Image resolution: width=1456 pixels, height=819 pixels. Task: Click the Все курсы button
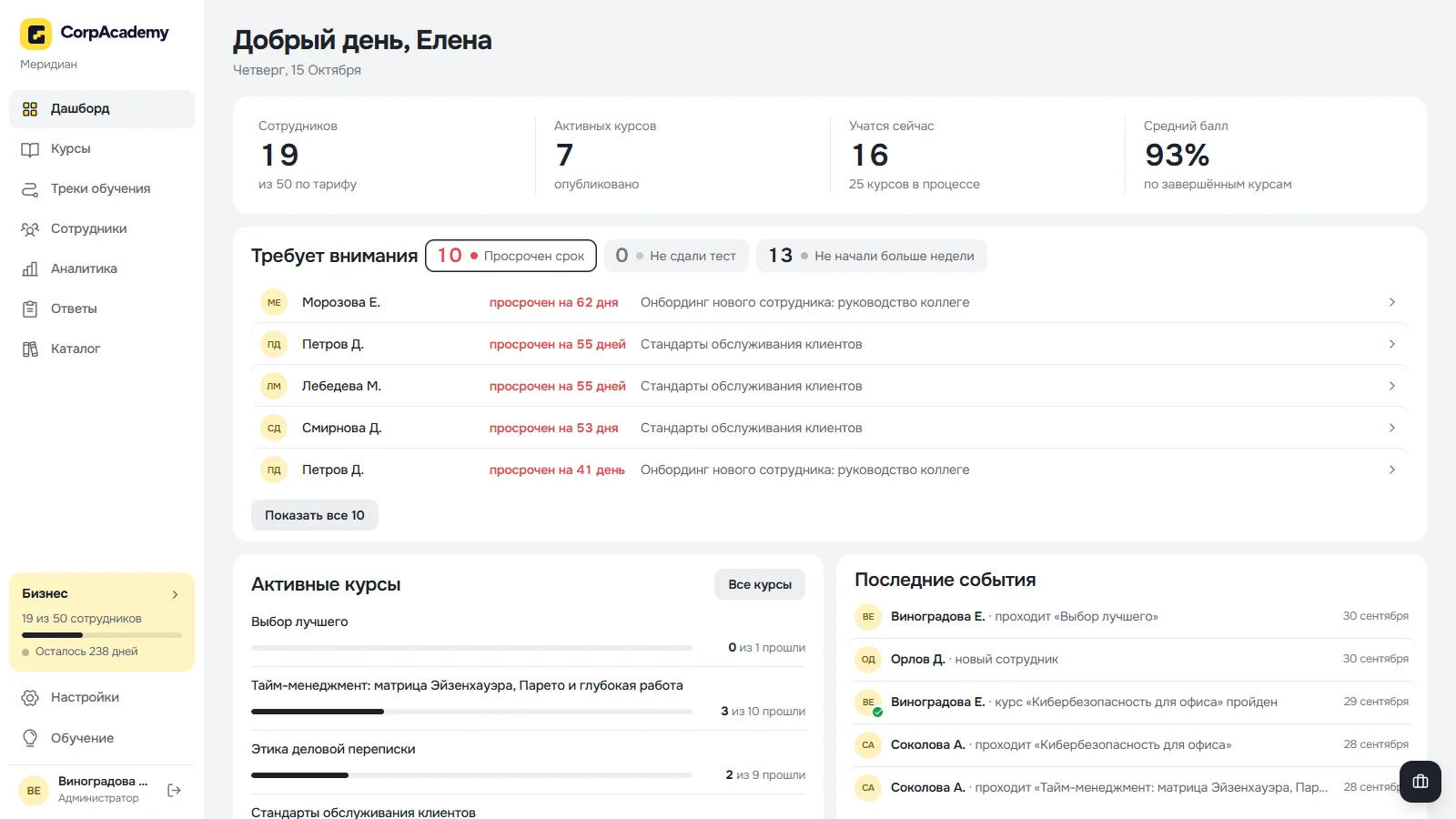coord(760,584)
